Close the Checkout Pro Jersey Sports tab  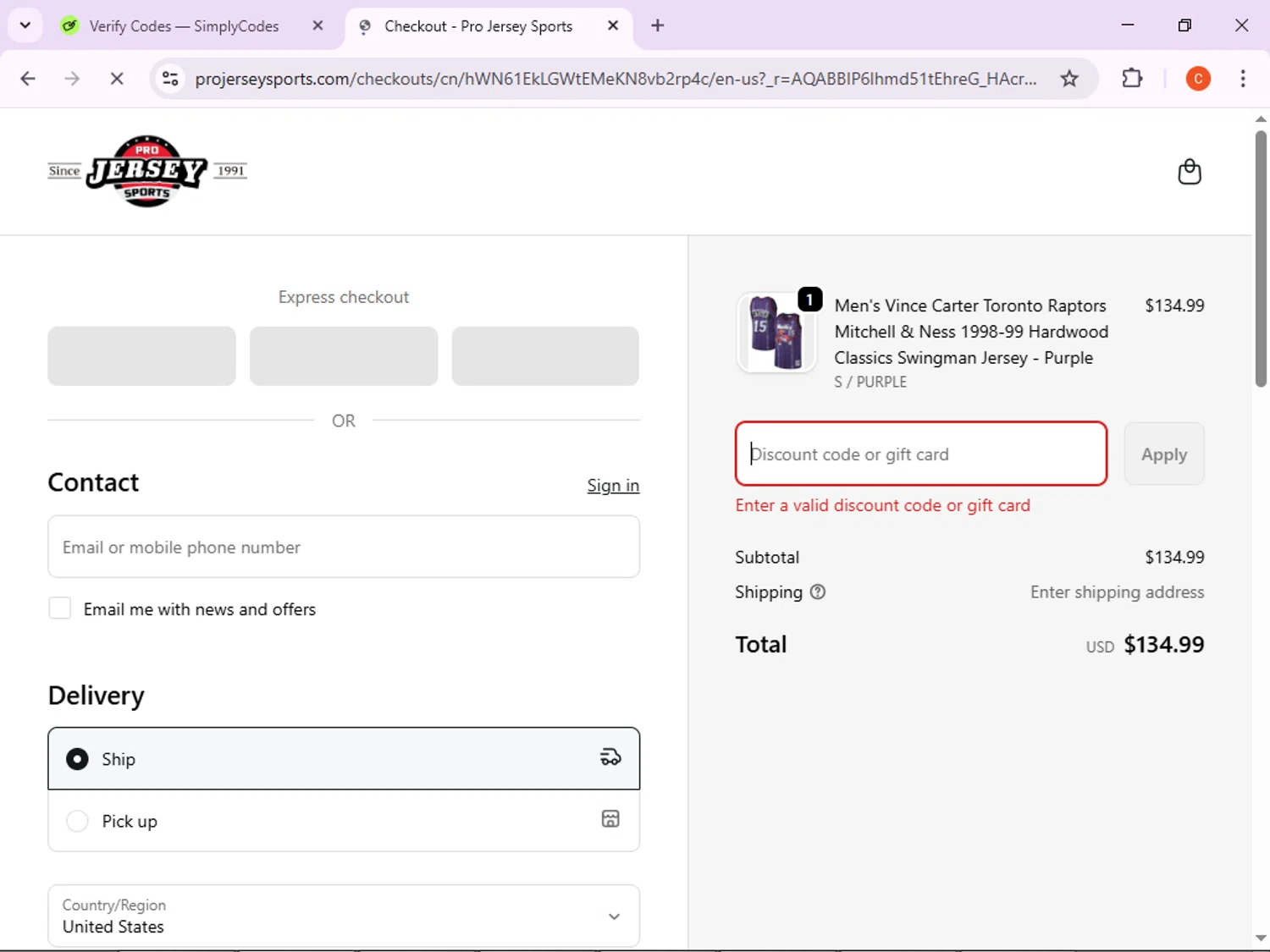click(613, 25)
